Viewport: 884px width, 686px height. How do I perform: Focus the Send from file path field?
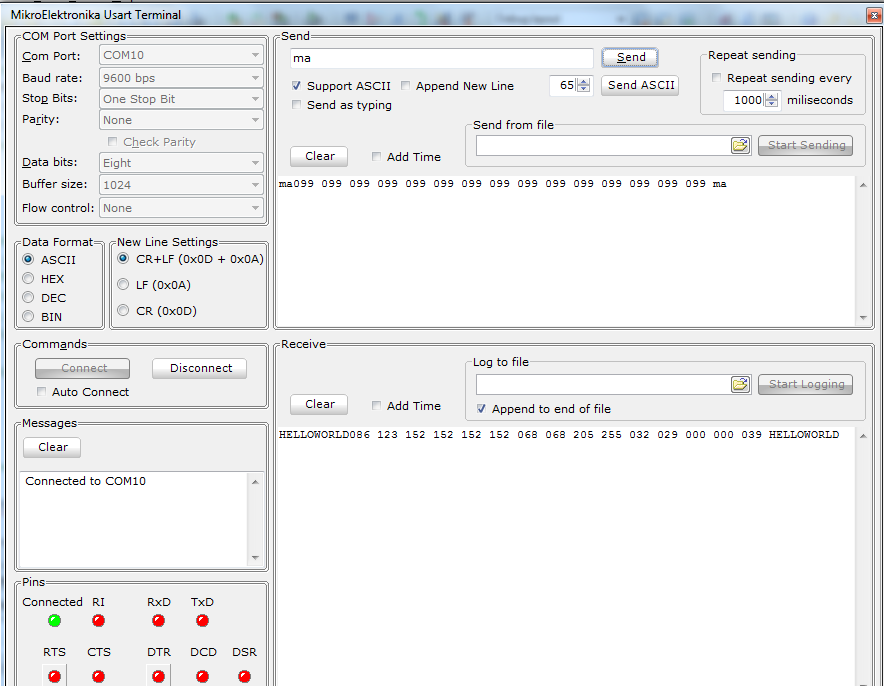(603, 145)
